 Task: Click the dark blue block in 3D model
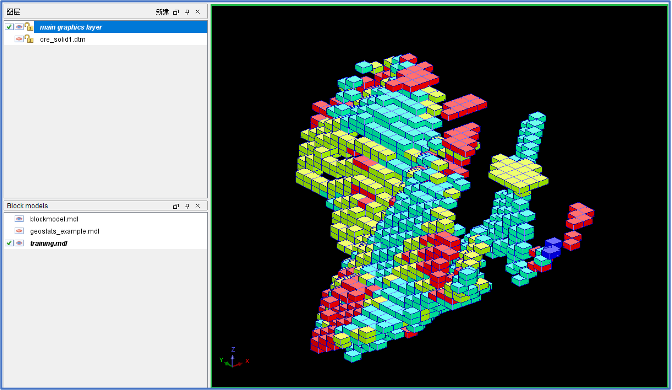pos(551,248)
